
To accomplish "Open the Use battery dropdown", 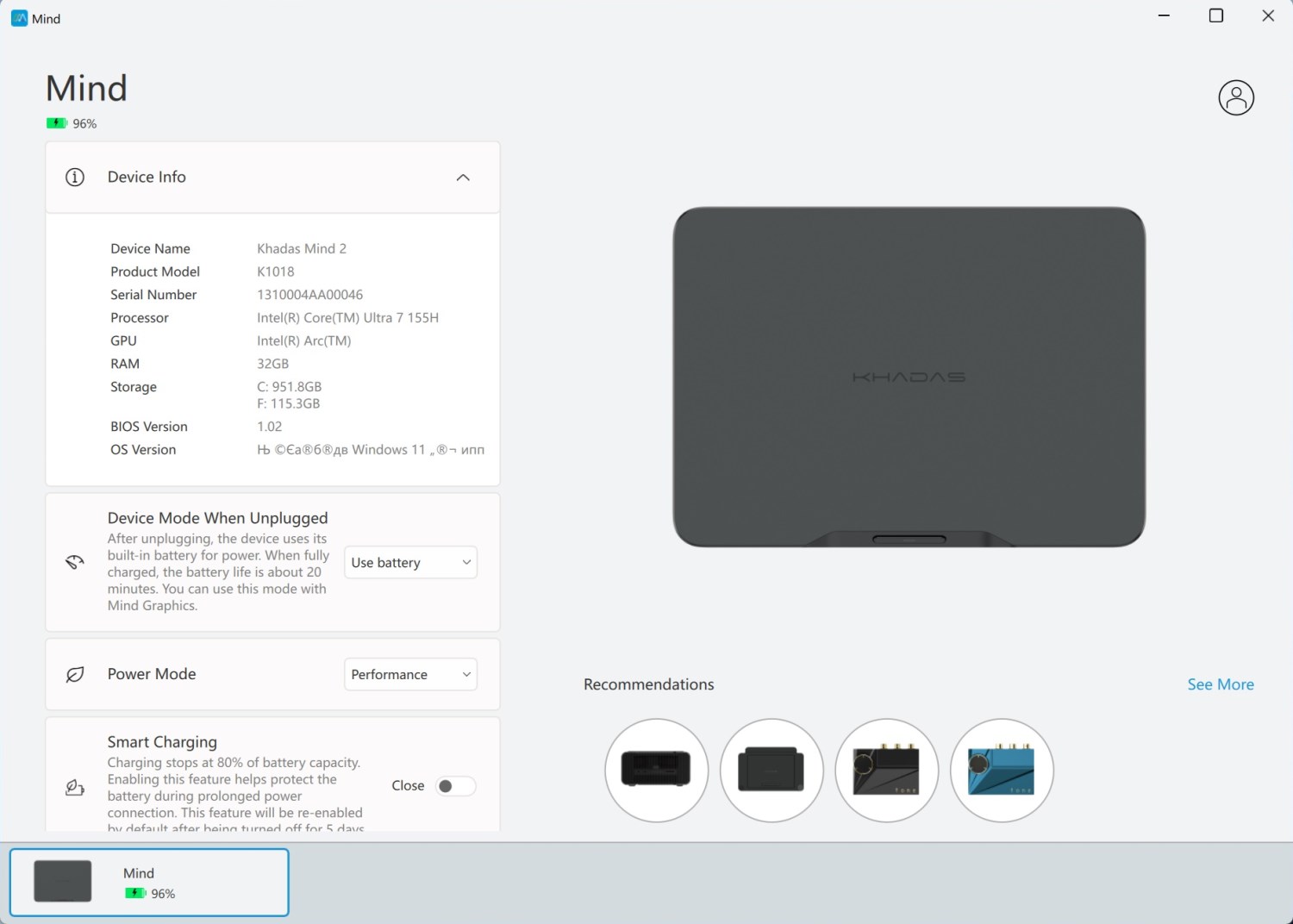I will (x=410, y=563).
